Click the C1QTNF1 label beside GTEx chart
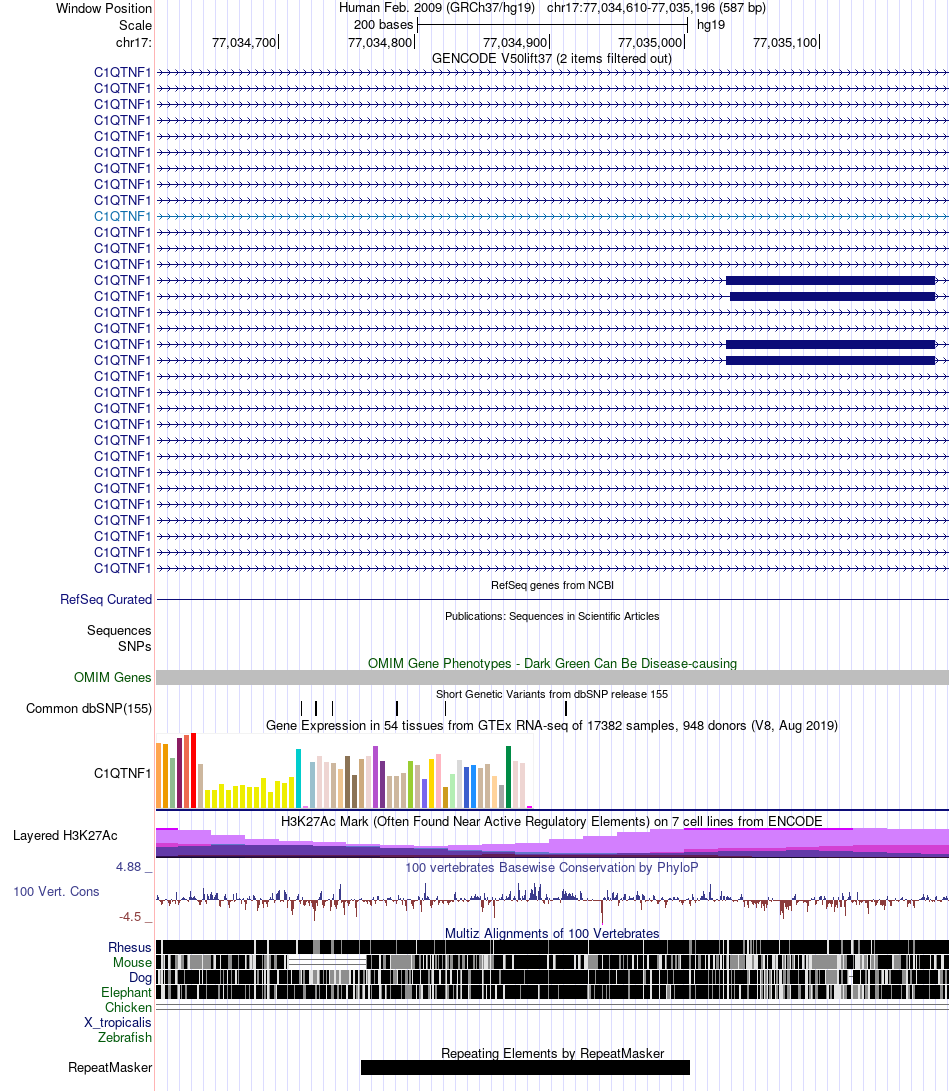The width and height of the screenshot is (950, 1091). pos(122,773)
